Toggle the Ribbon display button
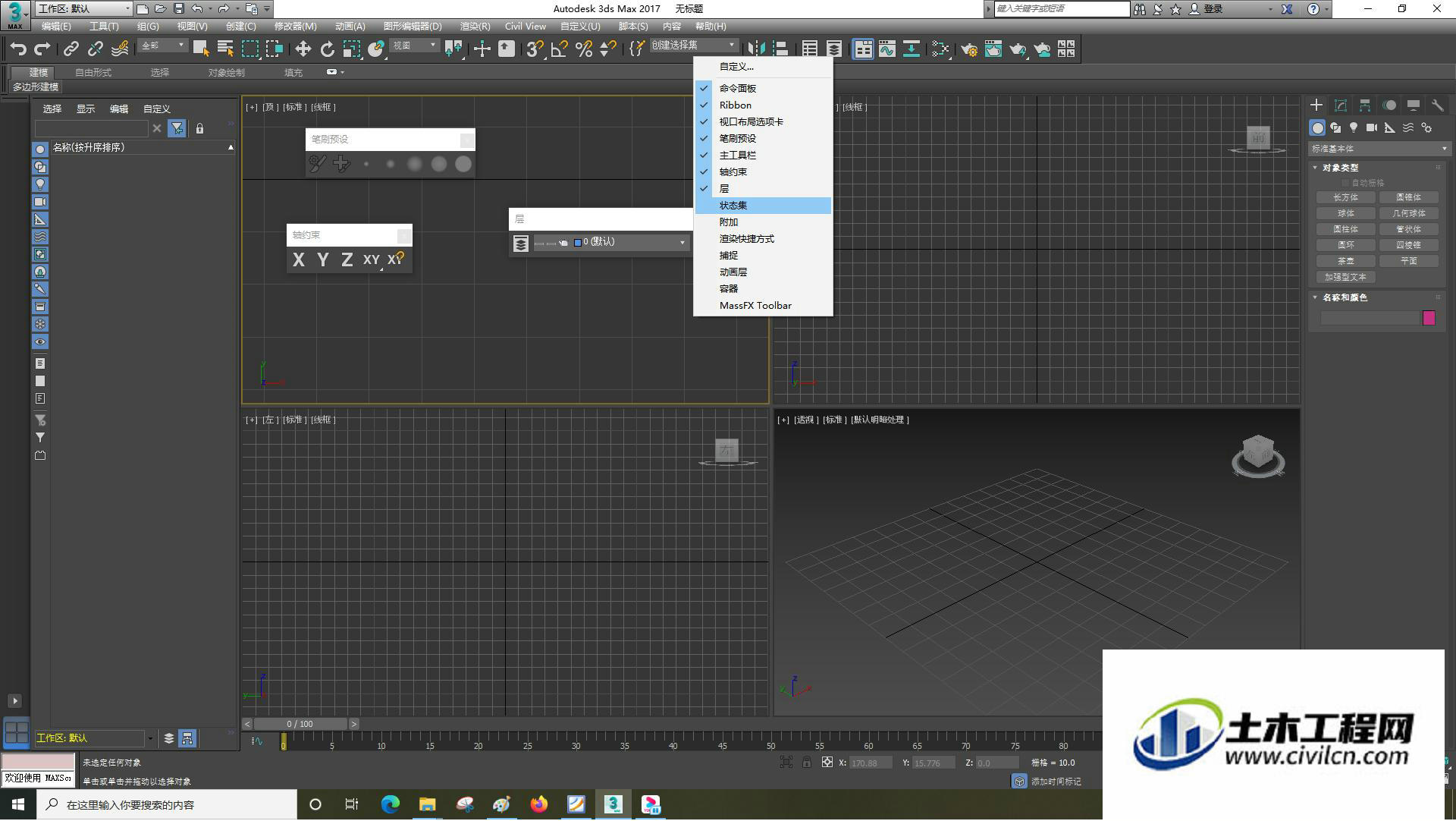1456x821 pixels. pos(863,49)
